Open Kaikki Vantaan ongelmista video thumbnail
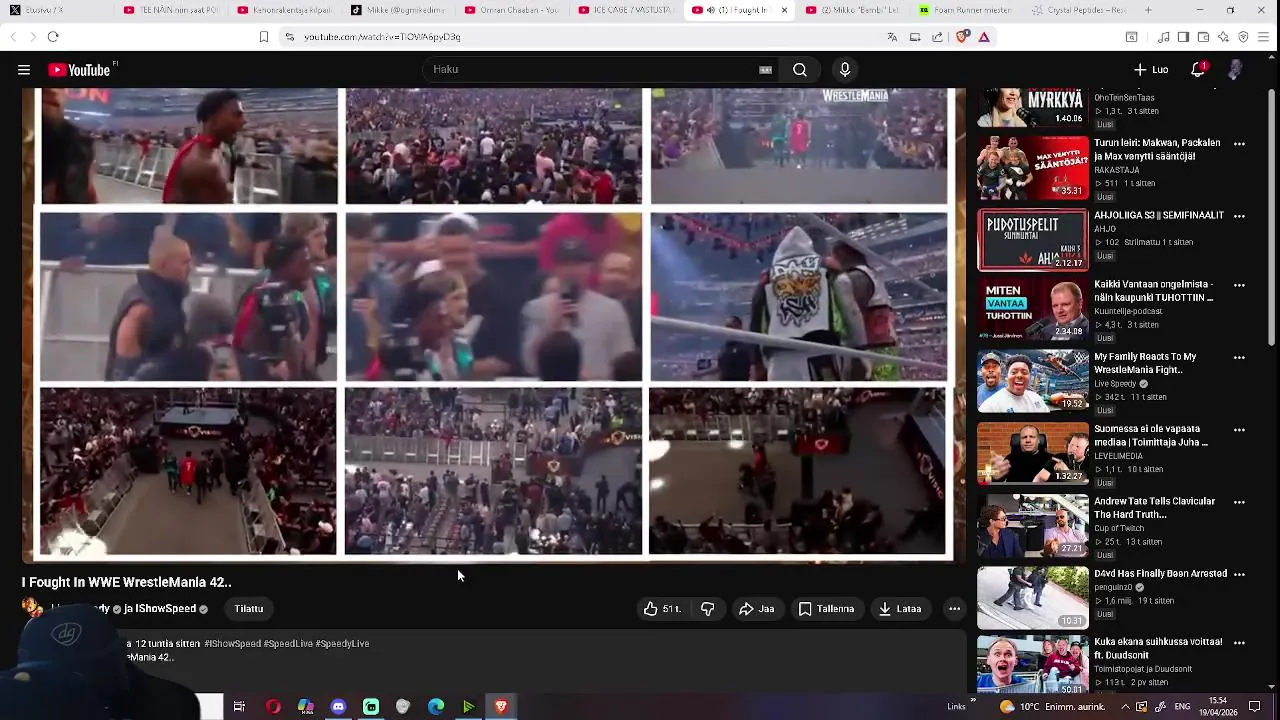1280x720 pixels. click(1033, 311)
